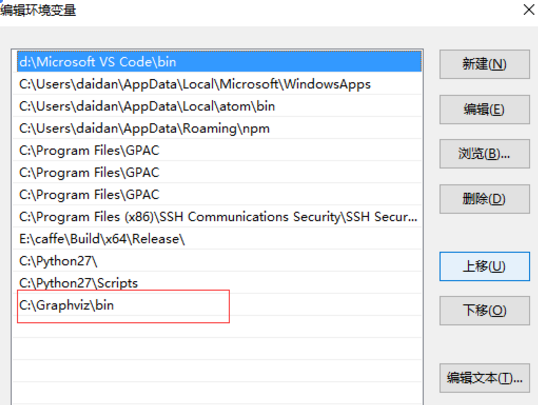This screenshot has height=405, width=538.
Task: Select the C:\Python27\ entry
Action: pyautogui.click(x=219, y=261)
